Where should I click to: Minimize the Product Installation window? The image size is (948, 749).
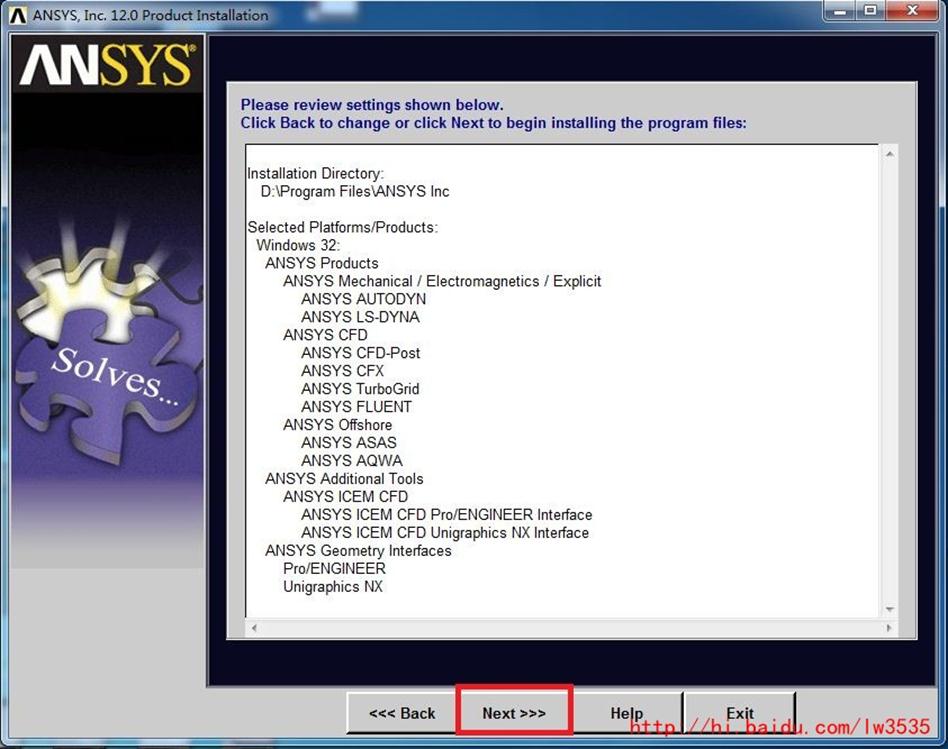click(x=840, y=10)
